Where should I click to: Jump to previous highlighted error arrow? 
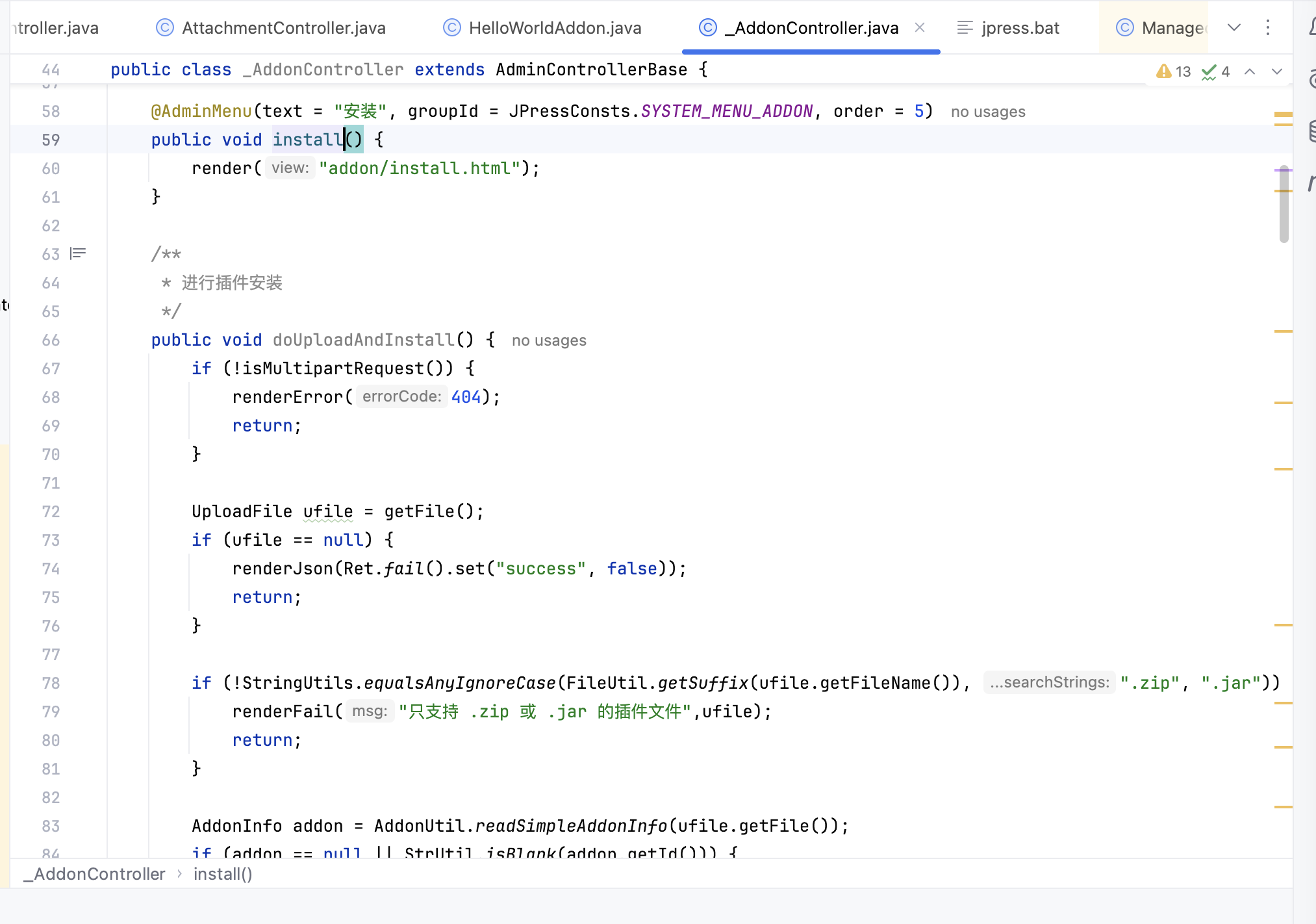coord(1250,71)
